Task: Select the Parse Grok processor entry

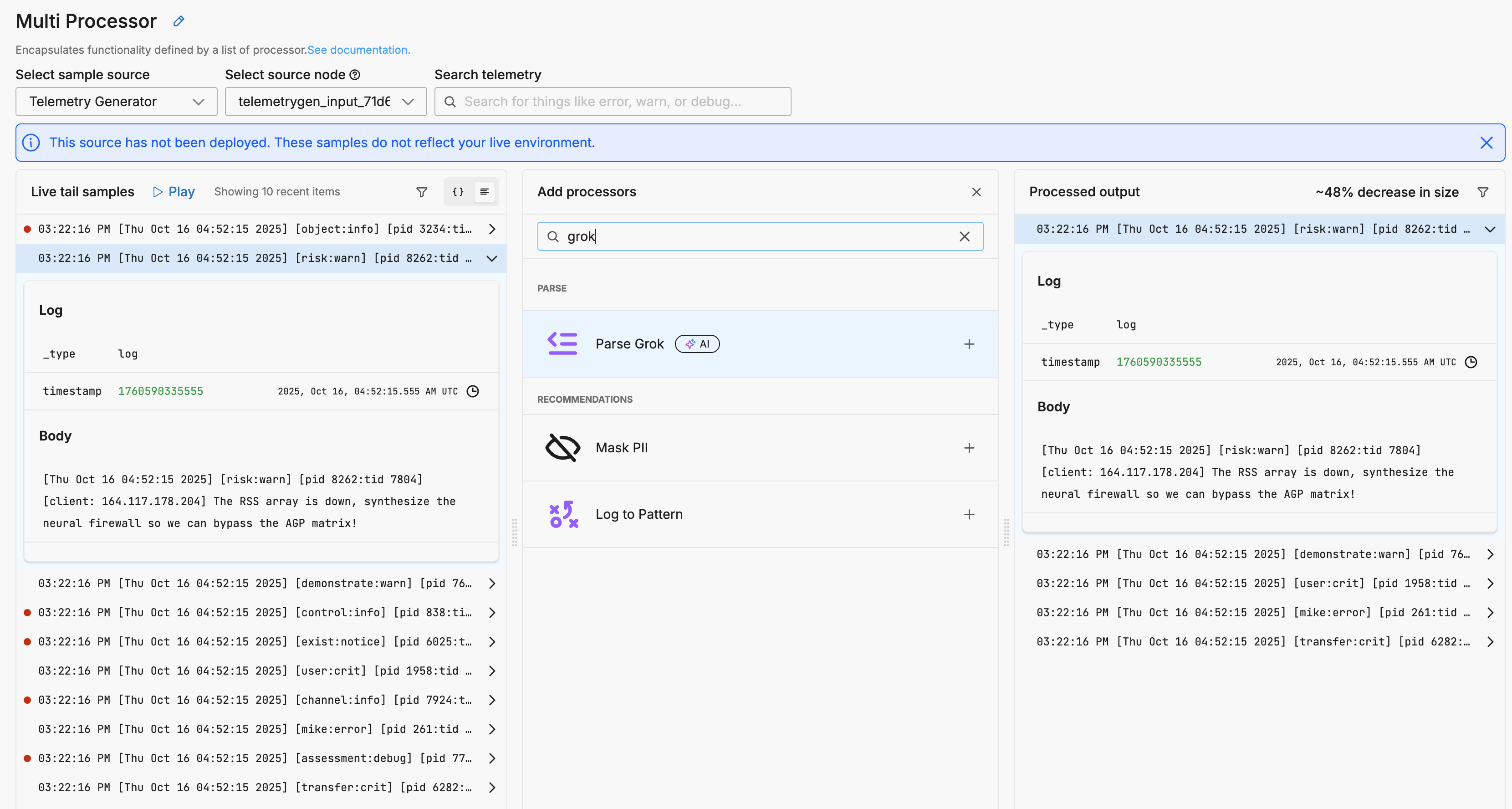Action: point(629,344)
